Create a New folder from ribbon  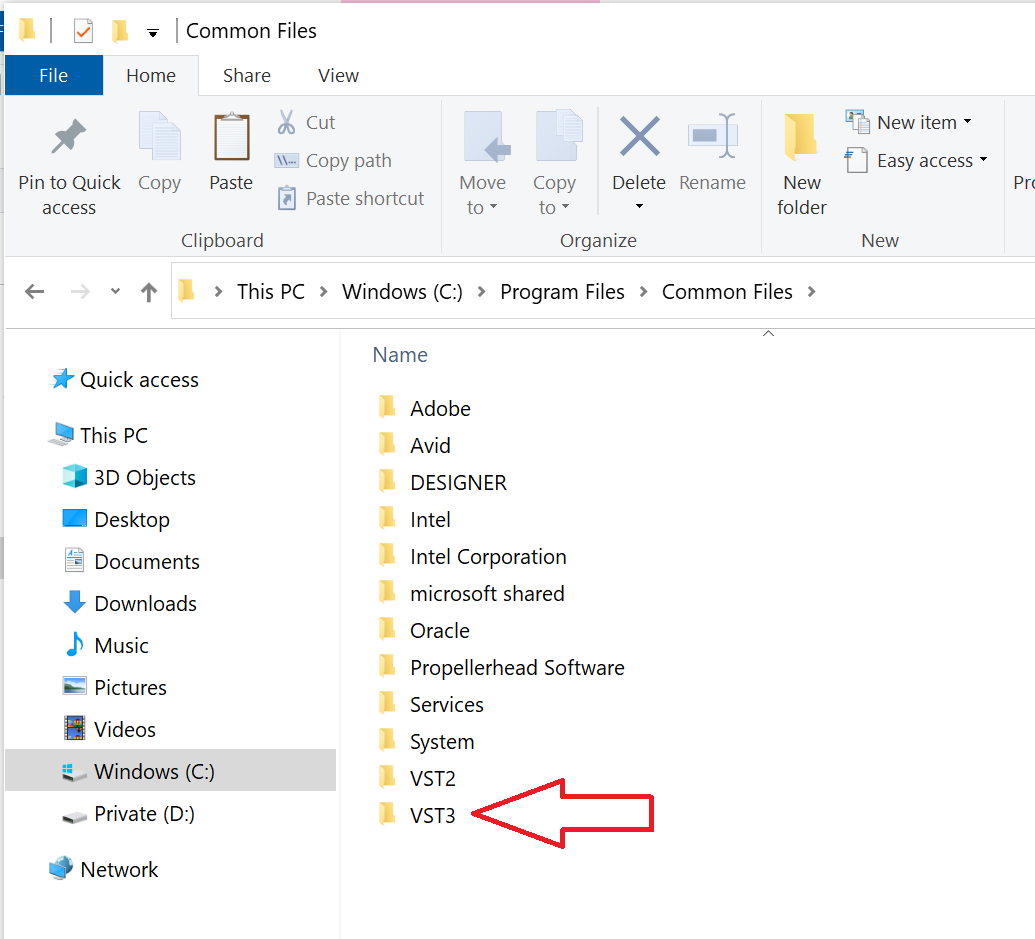(801, 160)
